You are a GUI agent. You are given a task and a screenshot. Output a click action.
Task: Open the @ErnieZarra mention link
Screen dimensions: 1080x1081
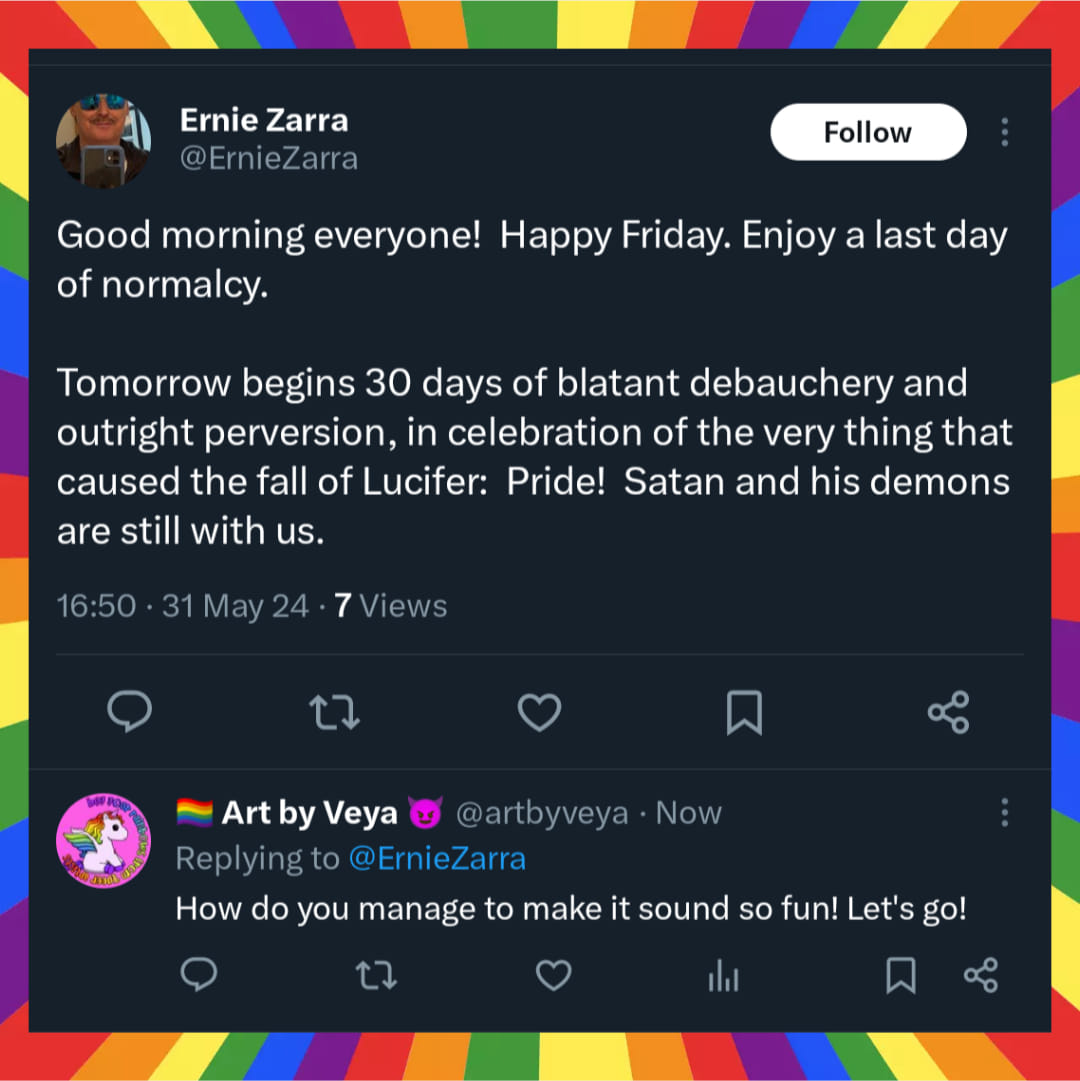(438, 858)
